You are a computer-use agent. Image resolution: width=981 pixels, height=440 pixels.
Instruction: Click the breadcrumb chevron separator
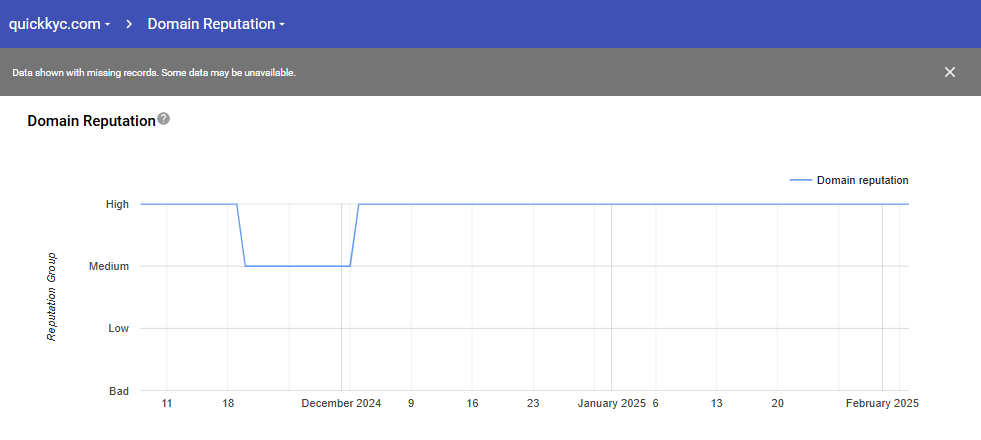[x=129, y=24]
